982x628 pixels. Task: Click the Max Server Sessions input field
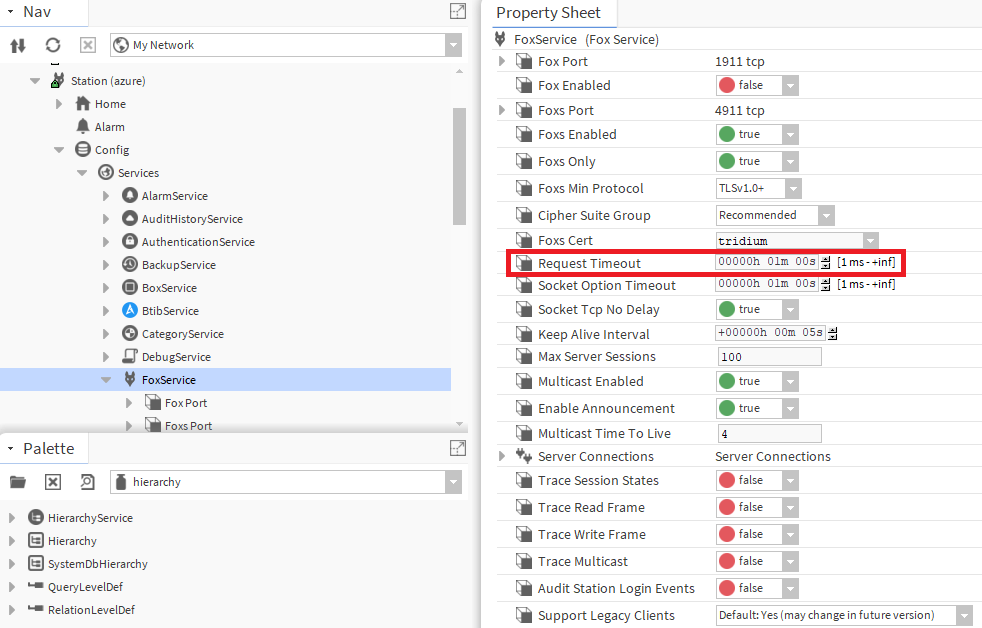pos(768,357)
